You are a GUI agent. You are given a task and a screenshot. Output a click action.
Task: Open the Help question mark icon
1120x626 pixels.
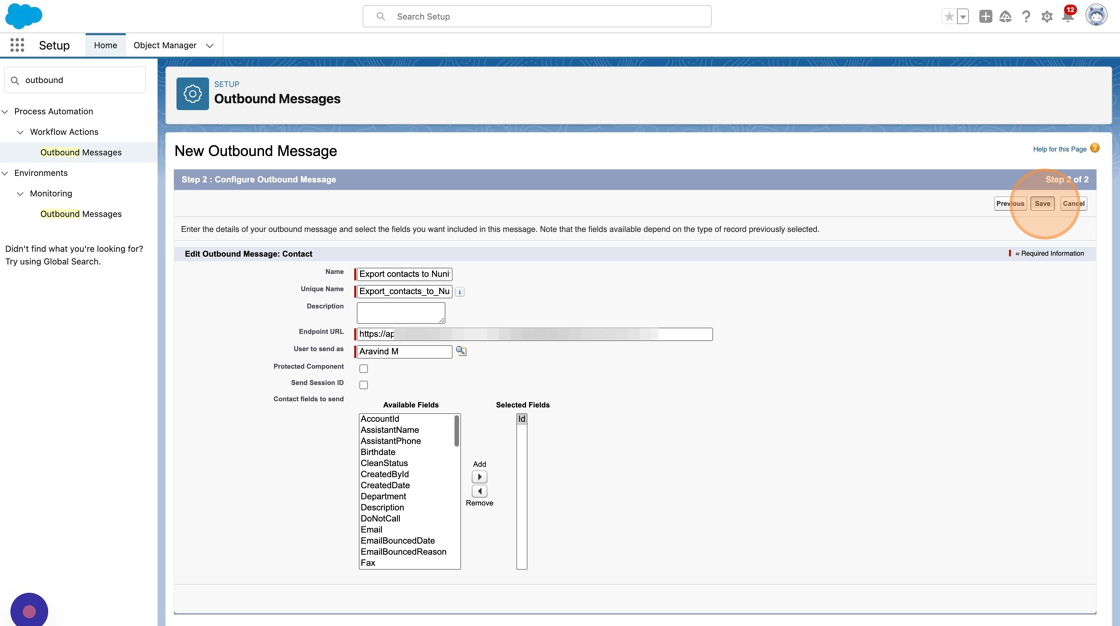1026,16
